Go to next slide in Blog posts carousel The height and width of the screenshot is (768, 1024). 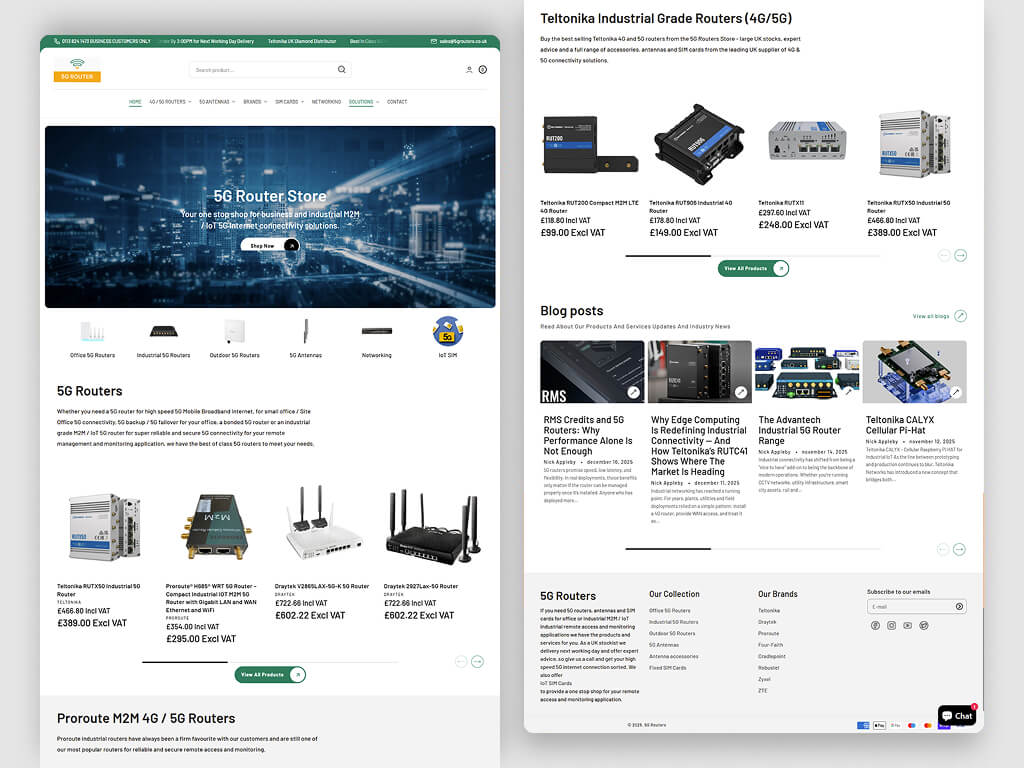point(960,549)
